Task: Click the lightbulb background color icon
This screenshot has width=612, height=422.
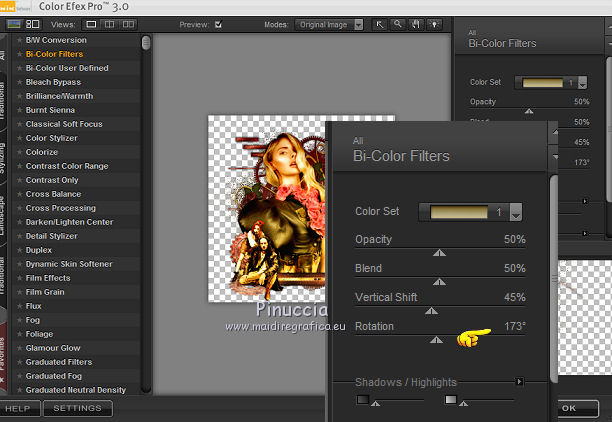Action: 435,22
